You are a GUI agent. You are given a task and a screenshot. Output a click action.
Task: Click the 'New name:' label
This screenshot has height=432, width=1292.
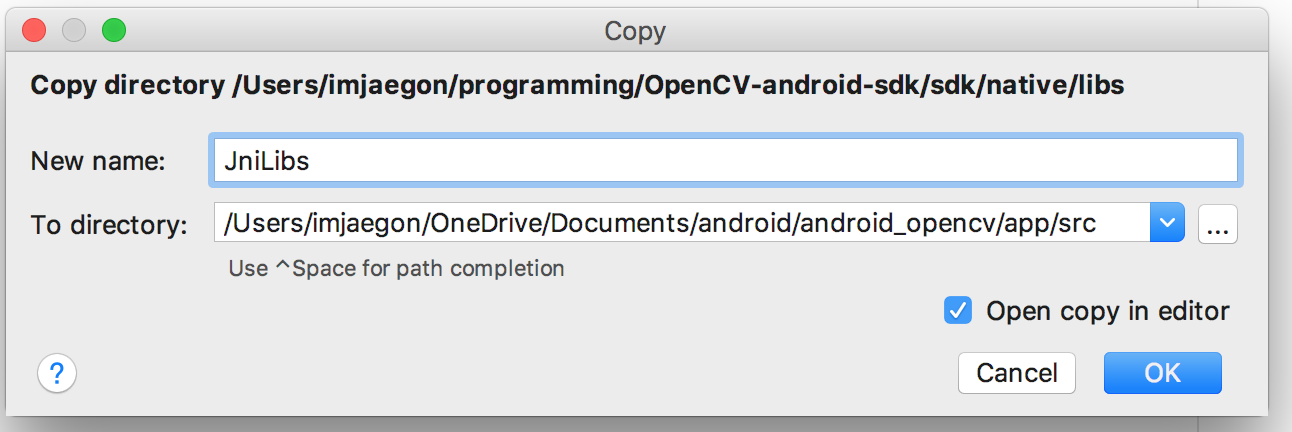(x=98, y=161)
